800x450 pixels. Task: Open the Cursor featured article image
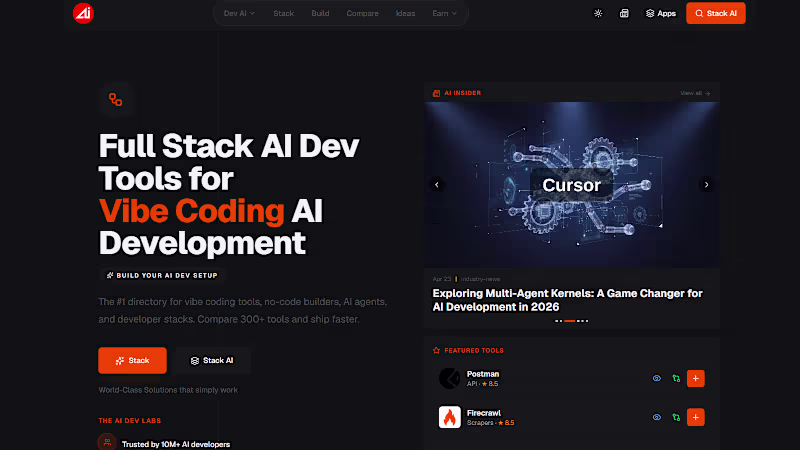point(571,185)
